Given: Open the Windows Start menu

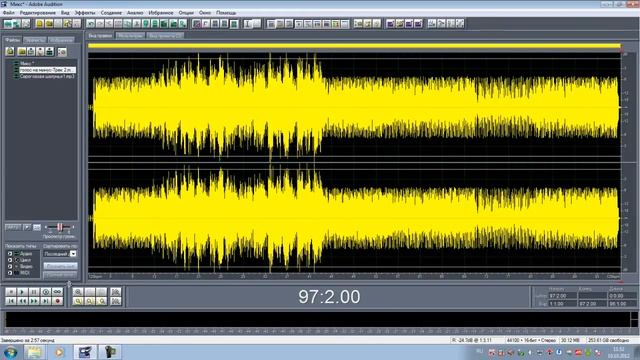Looking at the screenshot, I should pyautogui.click(x=10, y=352).
